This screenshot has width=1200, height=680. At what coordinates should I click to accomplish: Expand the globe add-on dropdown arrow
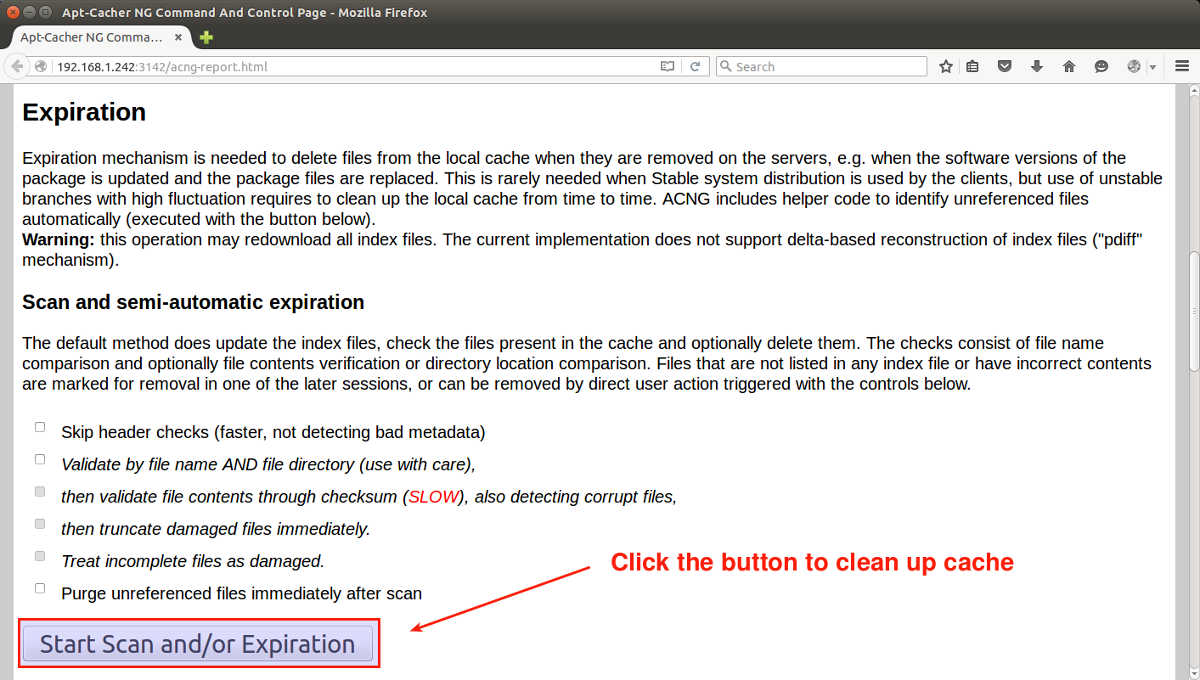pyautogui.click(x=1152, y=67)
